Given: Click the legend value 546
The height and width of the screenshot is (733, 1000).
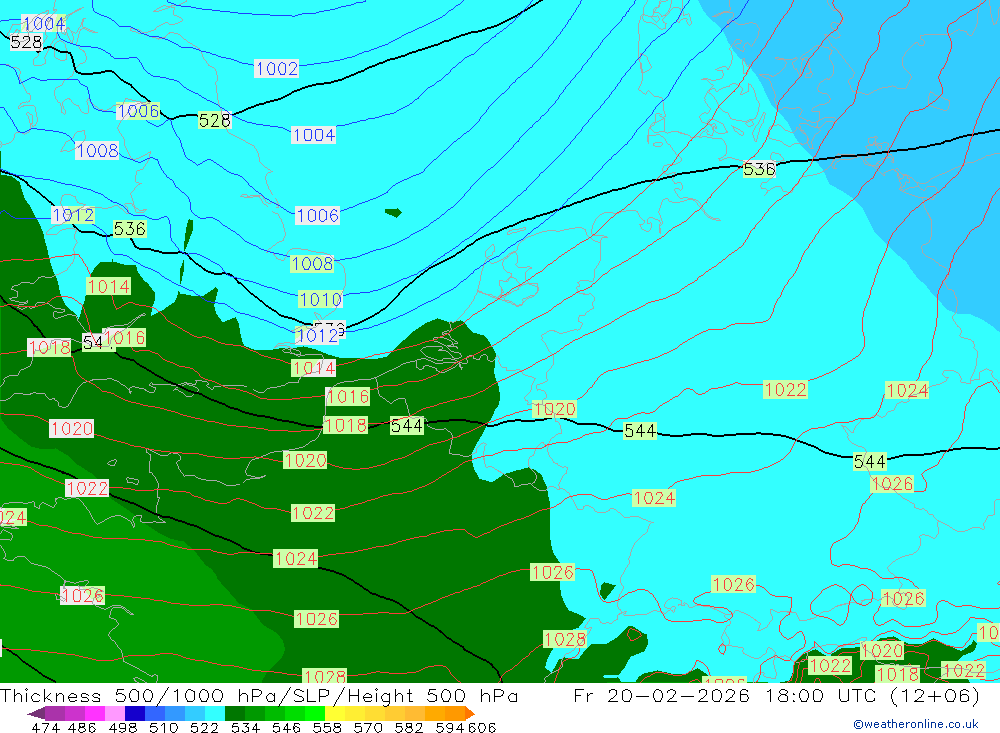Looking at the screenshot, I should click(x=286, y=727).
